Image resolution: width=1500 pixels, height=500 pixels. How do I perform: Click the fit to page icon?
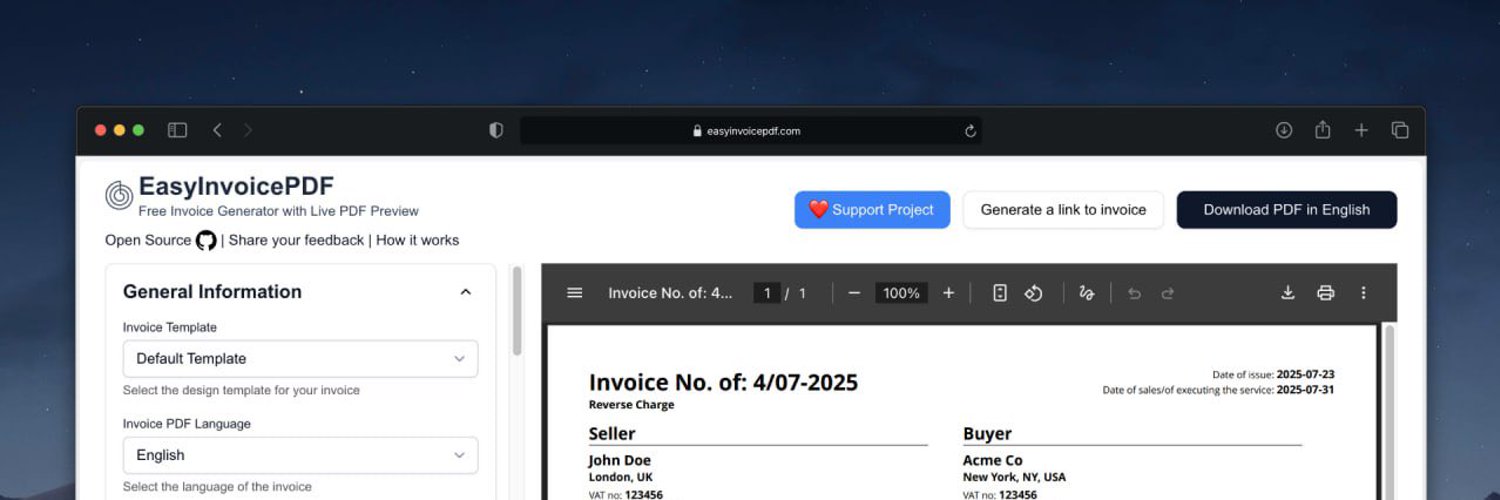(999, 293)
